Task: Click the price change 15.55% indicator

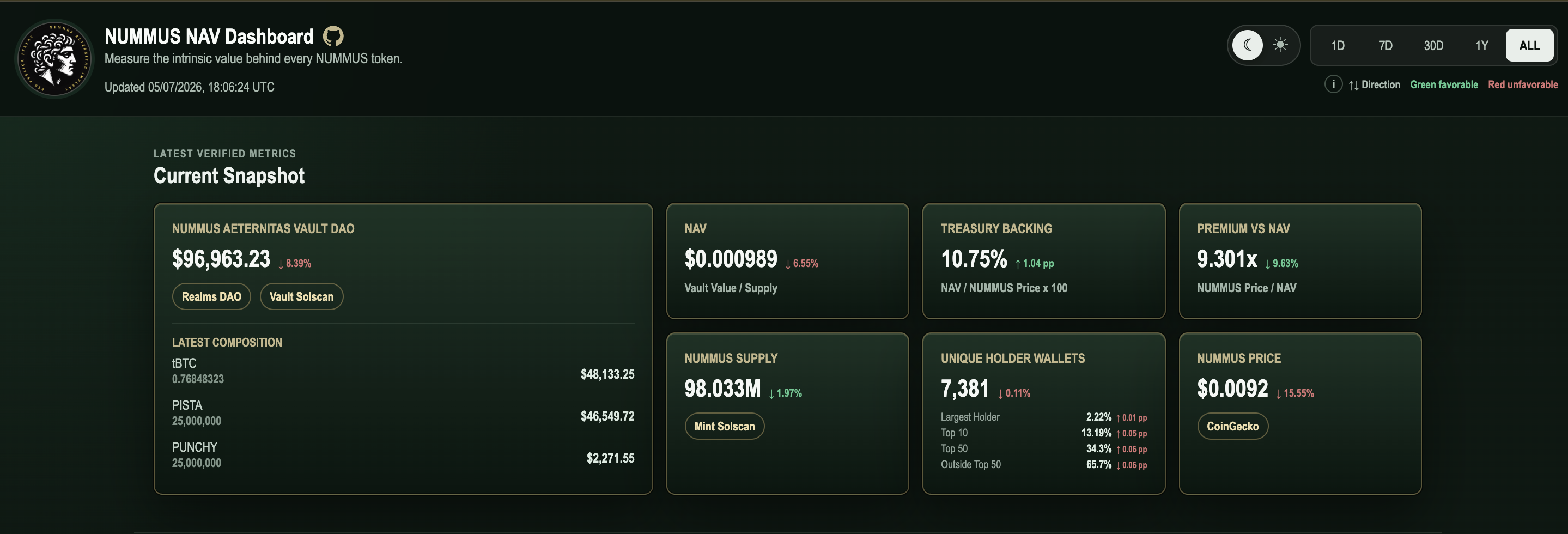Action: tap(1294, 393)
